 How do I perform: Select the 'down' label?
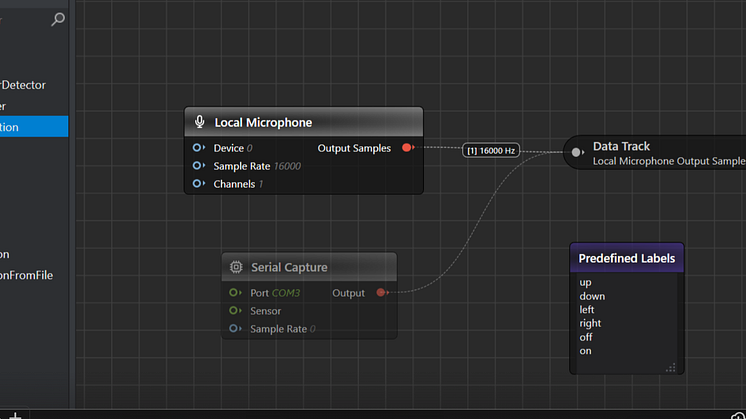592,296
